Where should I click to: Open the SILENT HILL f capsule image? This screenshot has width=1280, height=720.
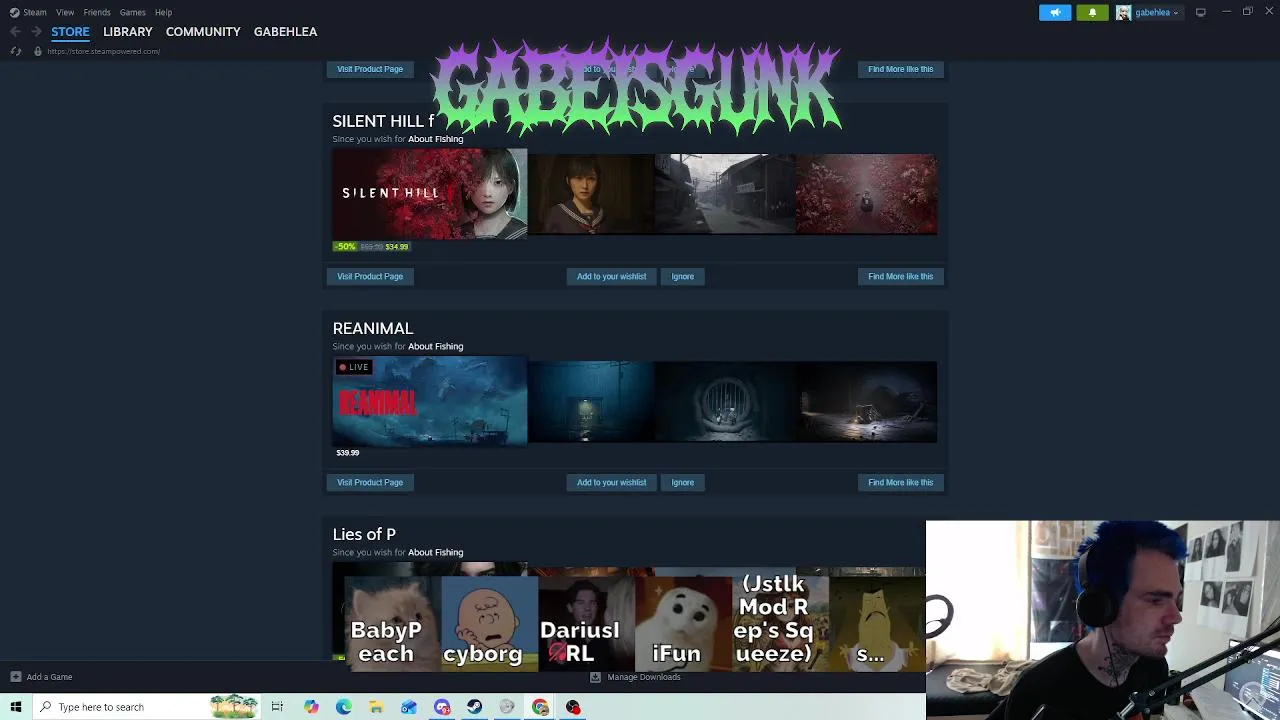coord(429,194)
